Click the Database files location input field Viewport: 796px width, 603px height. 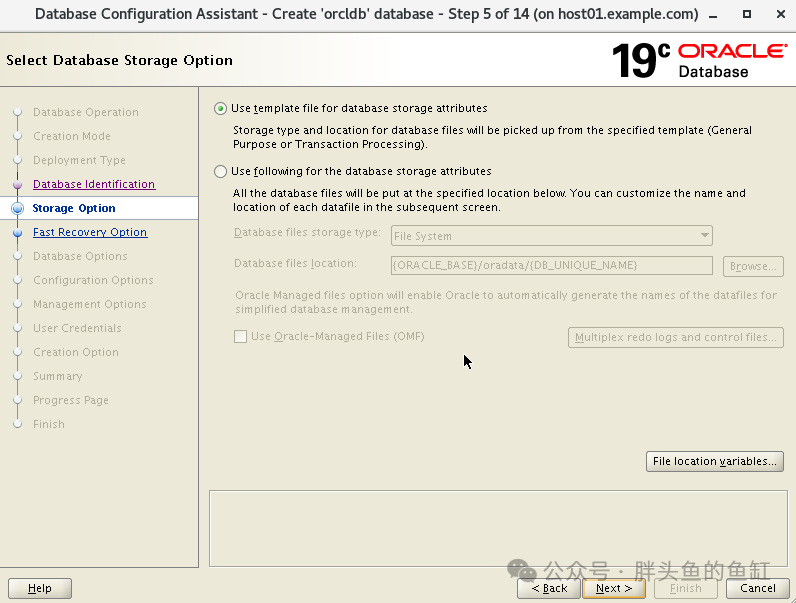[551, 265]
